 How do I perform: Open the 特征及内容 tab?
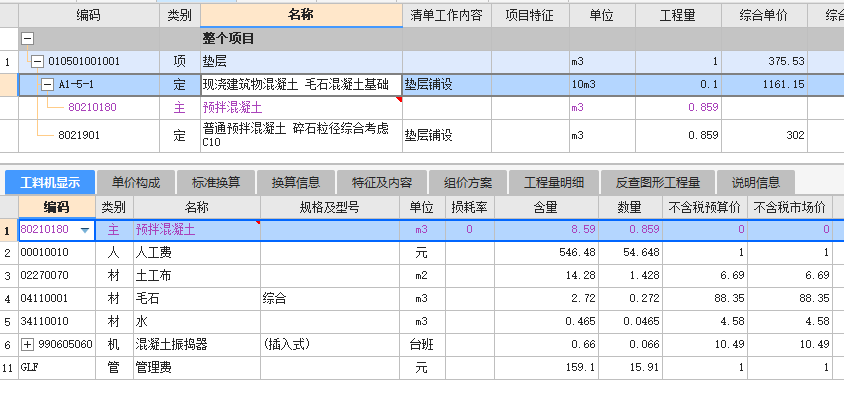pos(382,183)
